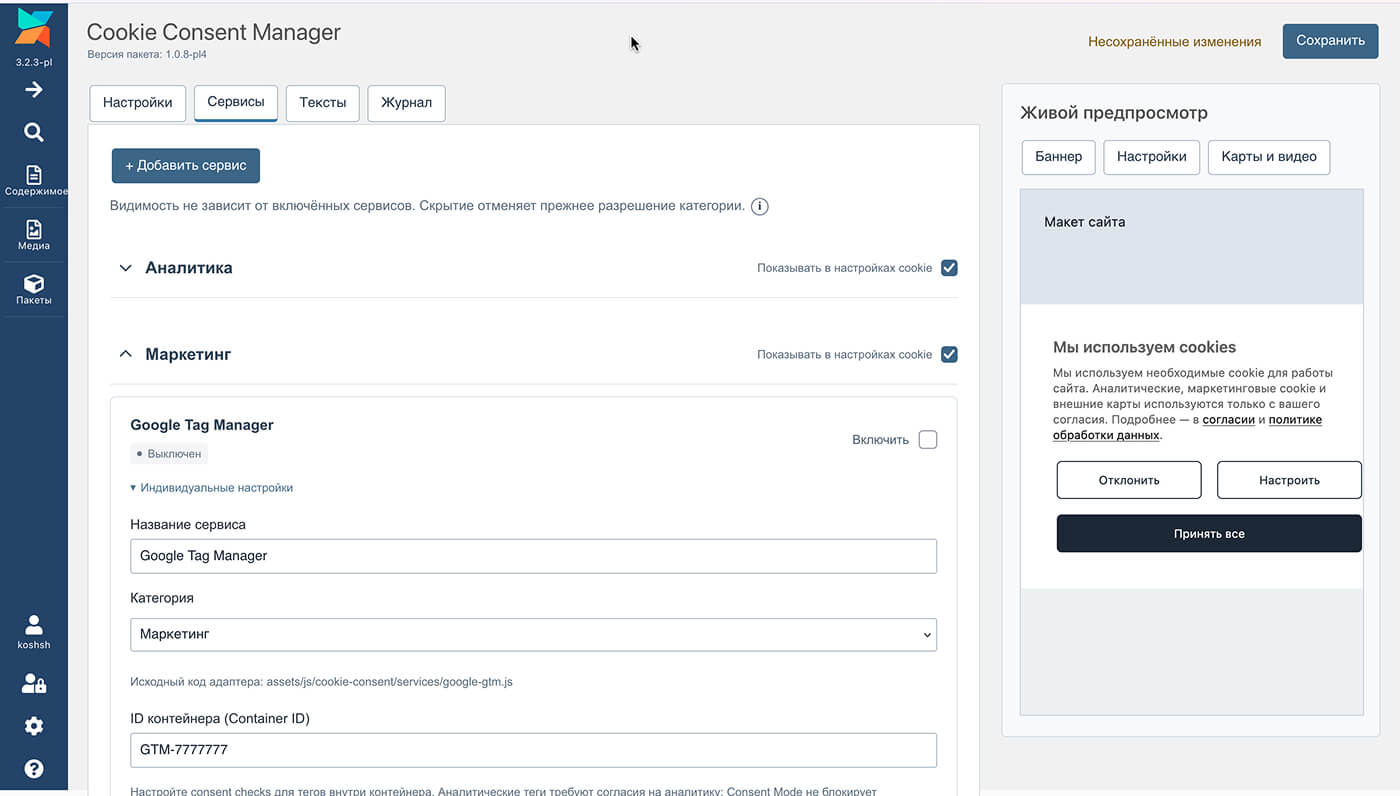This screenshot has height=796, width=1400.
Task: Show Карты и видео preview
Action: click(x=1269, y=157)
